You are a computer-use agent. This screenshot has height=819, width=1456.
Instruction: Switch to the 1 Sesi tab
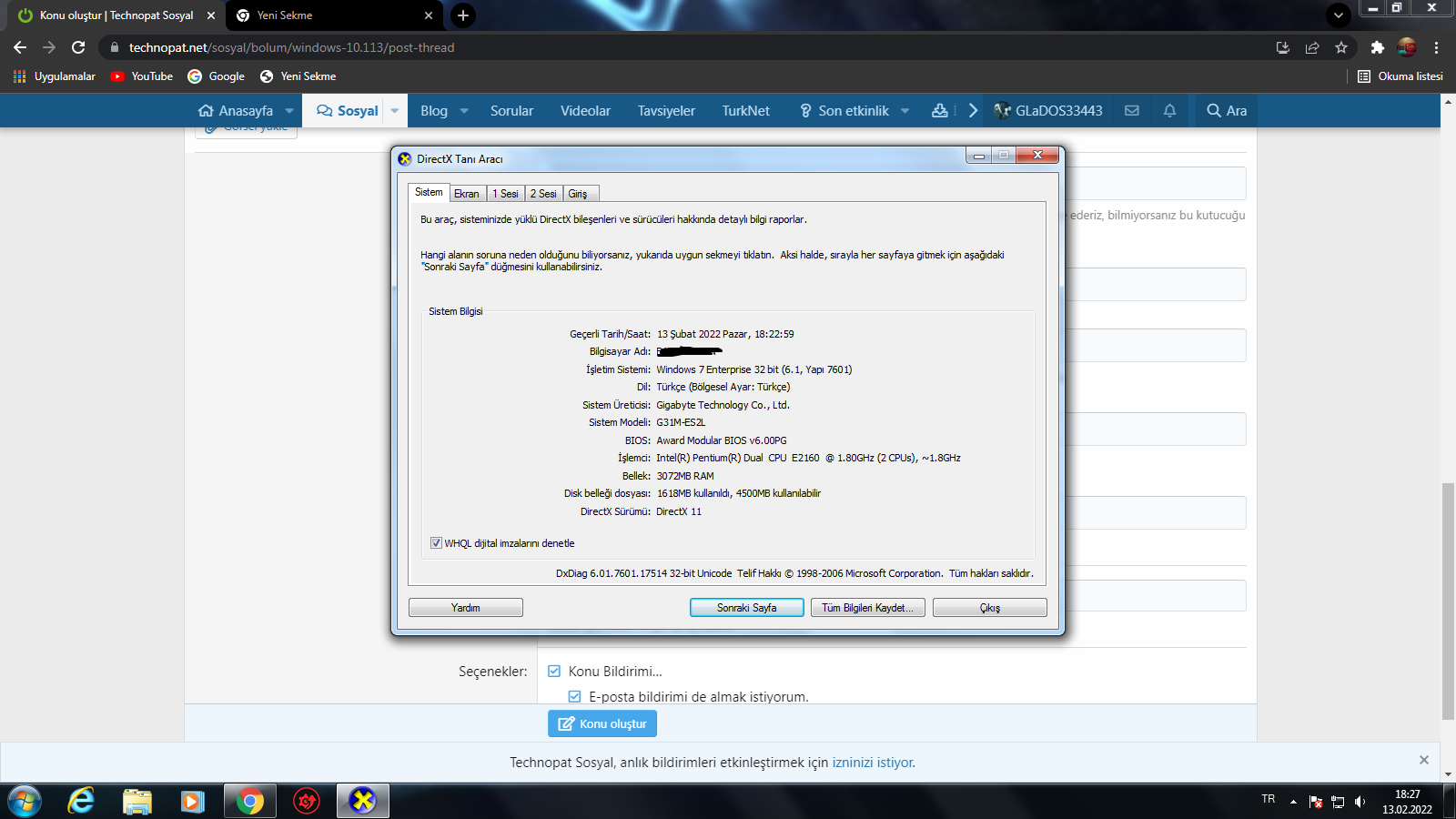505,194
